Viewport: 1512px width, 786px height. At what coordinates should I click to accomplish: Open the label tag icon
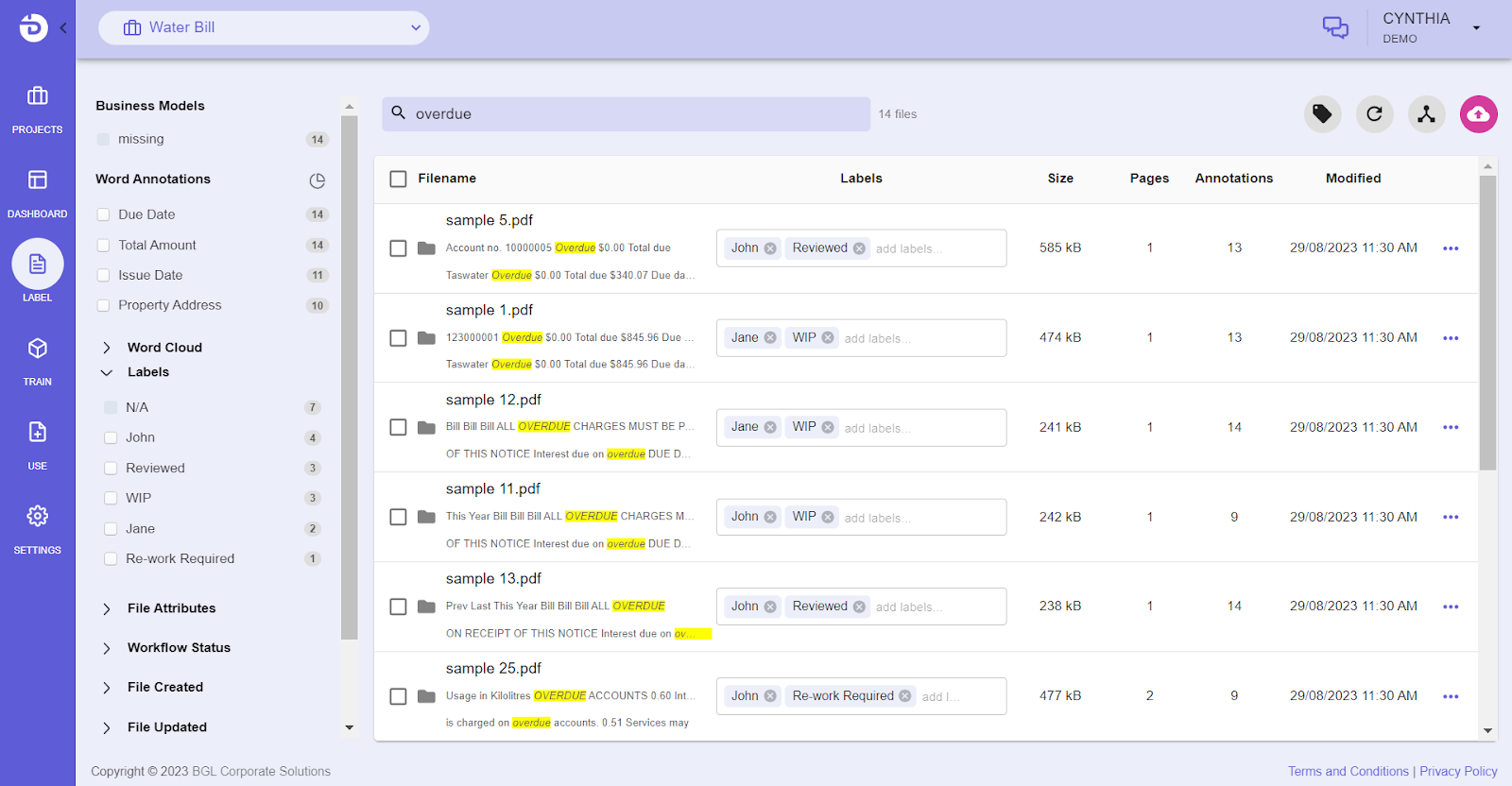(1322, 114)
